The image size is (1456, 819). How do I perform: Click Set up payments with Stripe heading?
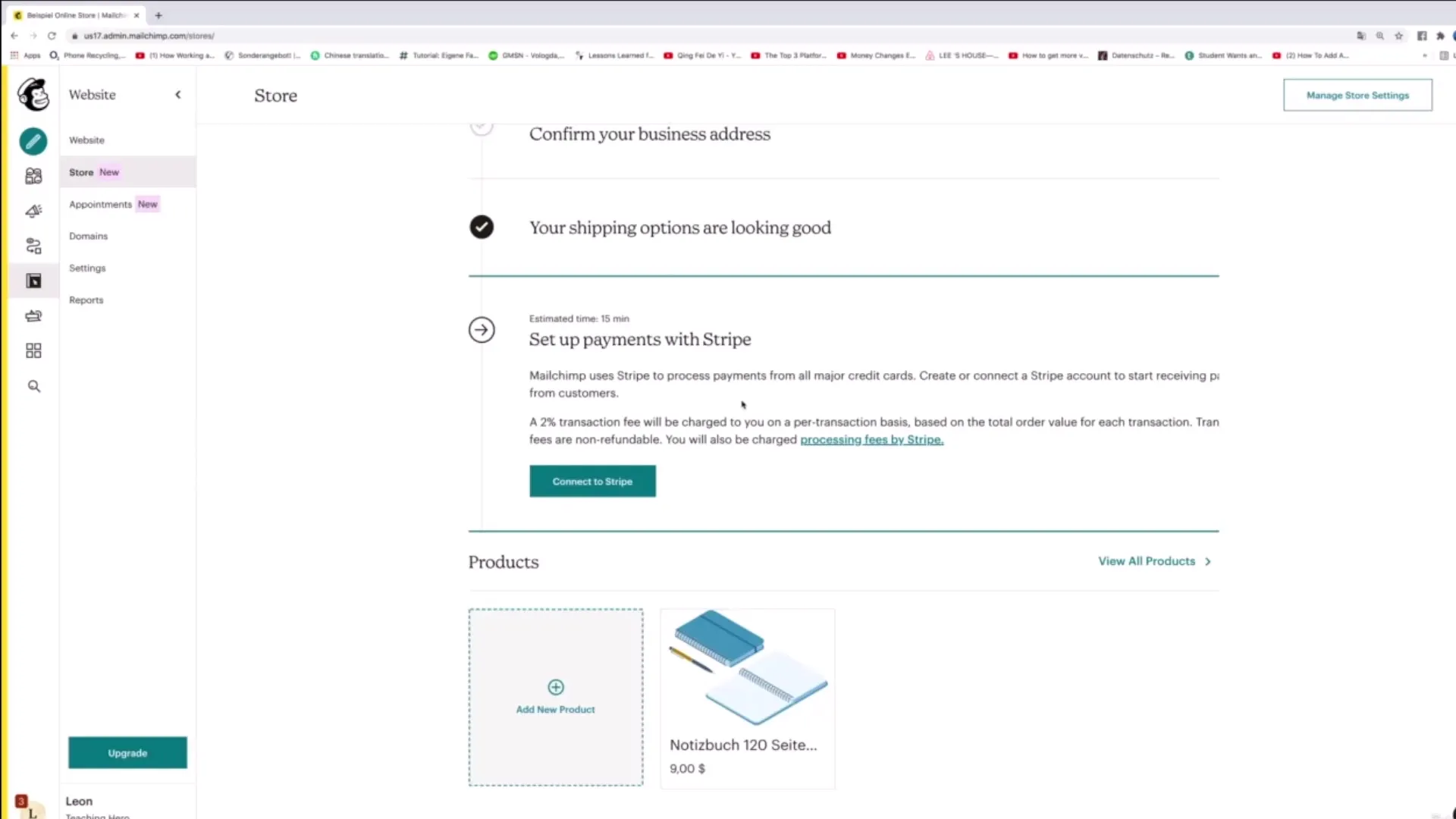pos(640,340)
